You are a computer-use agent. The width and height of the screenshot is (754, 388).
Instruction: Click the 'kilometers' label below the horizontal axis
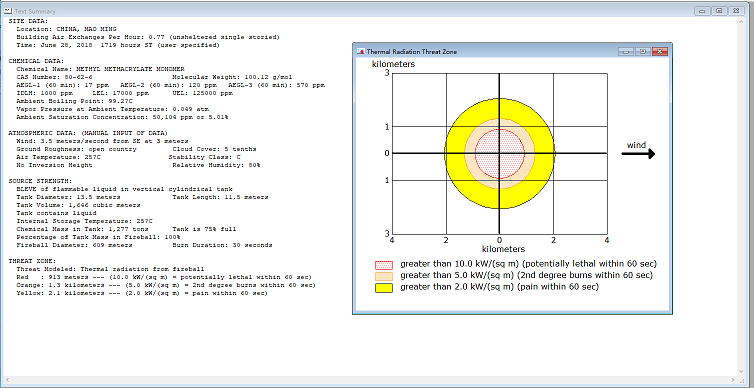point(503,249)
